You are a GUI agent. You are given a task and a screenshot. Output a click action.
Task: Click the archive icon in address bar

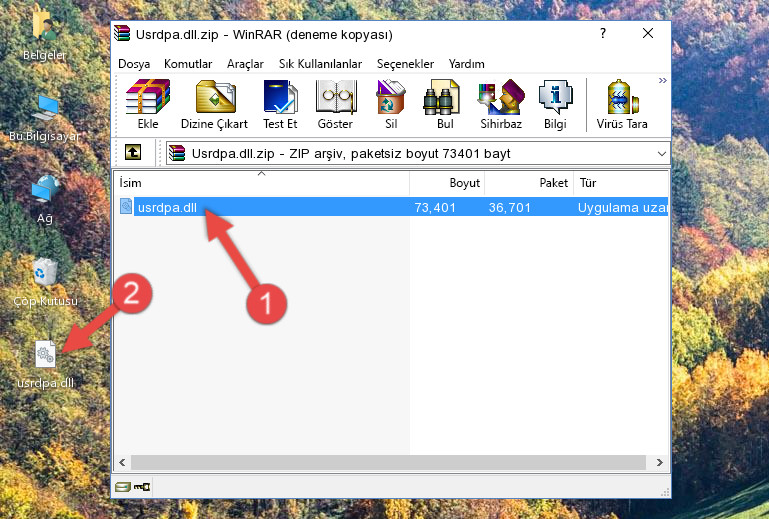[177, 153]
